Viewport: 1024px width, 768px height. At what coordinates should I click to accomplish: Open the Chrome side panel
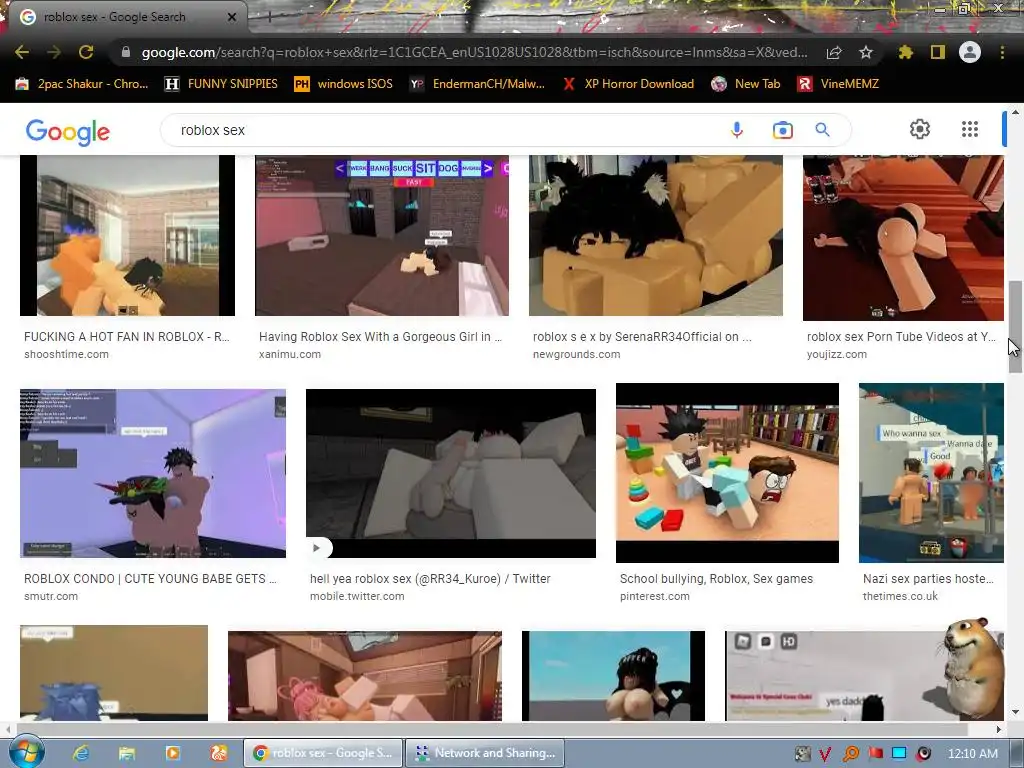click(x=938, y=52)
